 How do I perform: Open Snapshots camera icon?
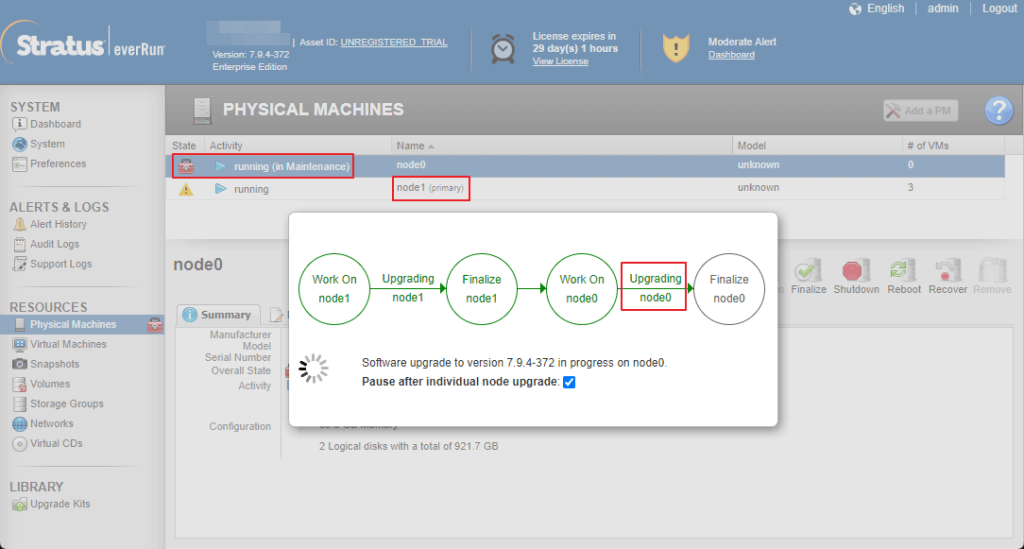[20, 364]
